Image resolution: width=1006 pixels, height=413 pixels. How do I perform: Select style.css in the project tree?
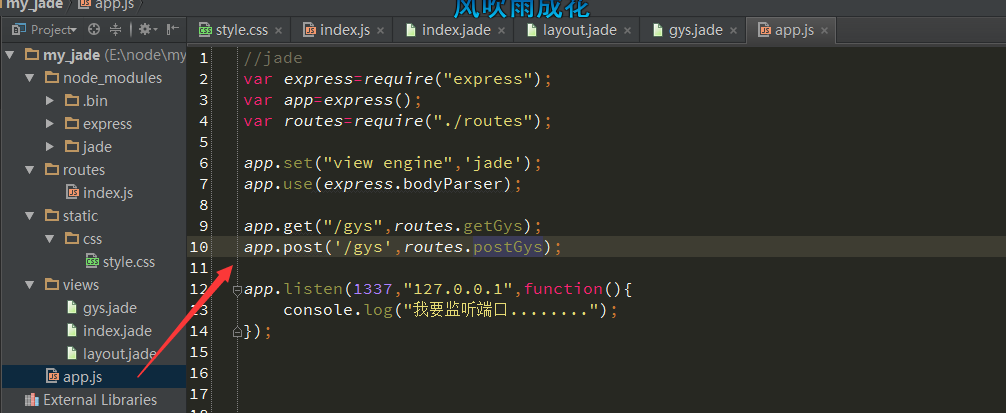[x=128, y=262]
